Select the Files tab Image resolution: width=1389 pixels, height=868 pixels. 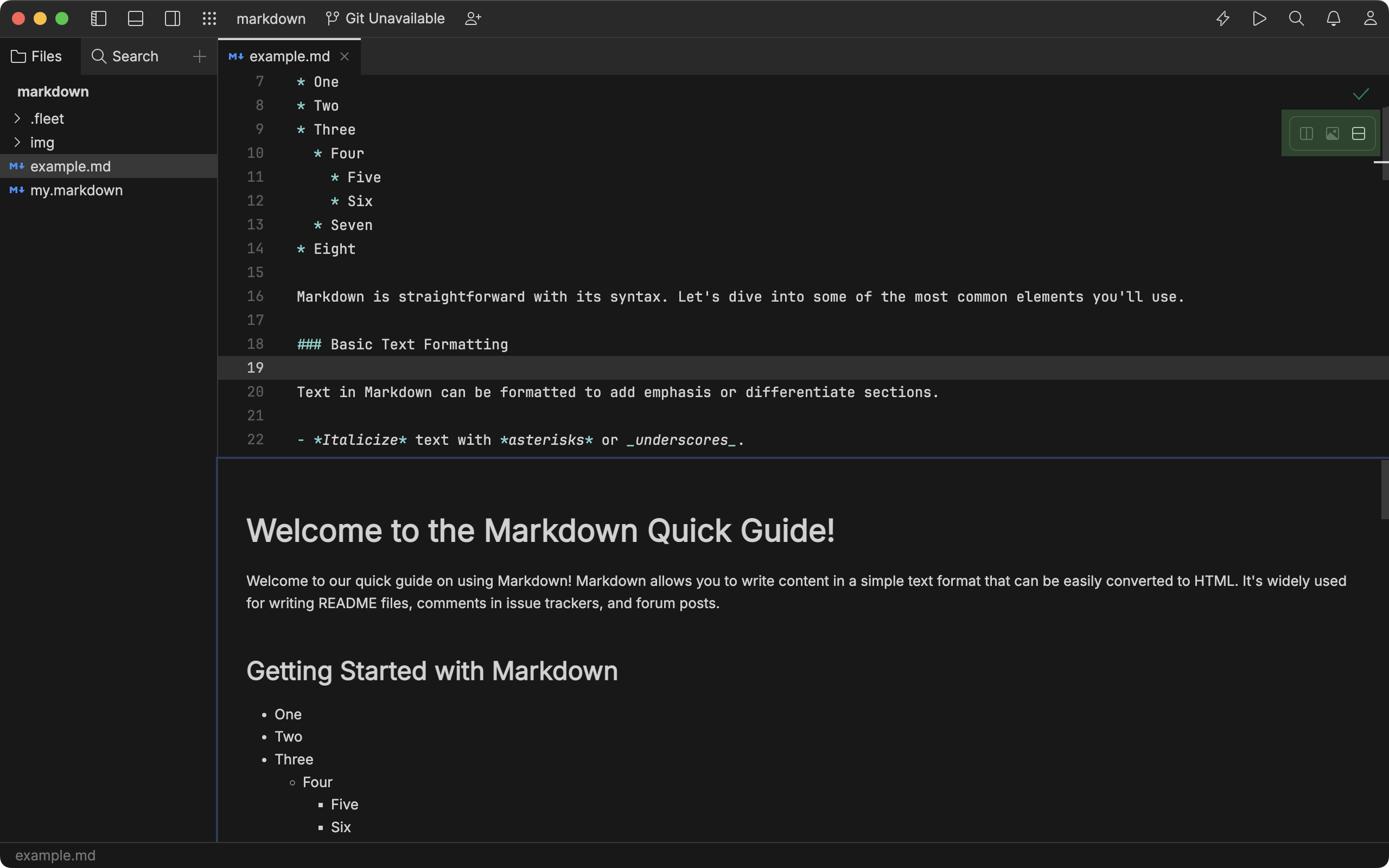(x=37, y=56)
